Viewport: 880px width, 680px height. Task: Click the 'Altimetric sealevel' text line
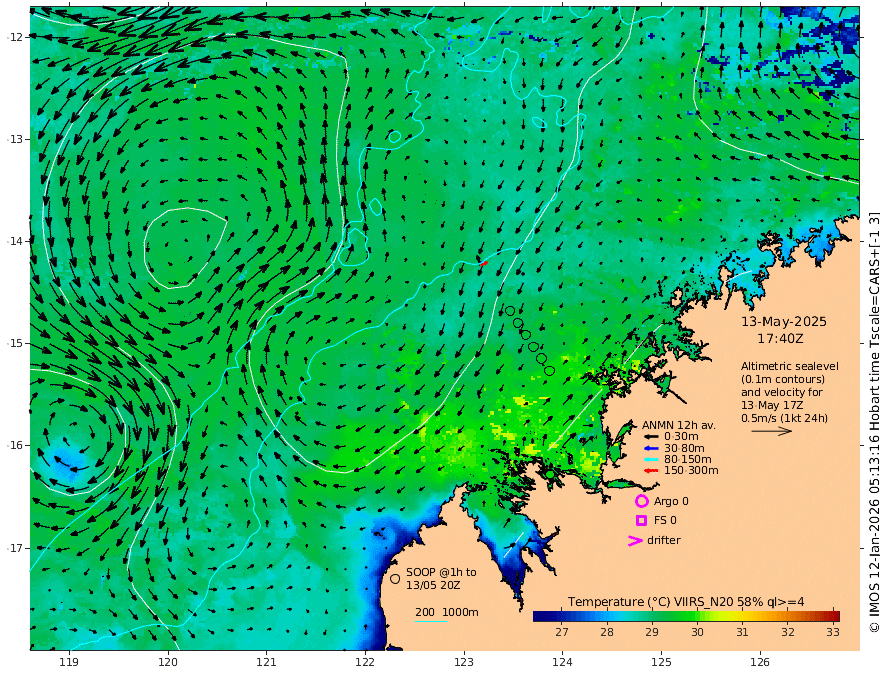pyautogui.click(x=790, y=366)
